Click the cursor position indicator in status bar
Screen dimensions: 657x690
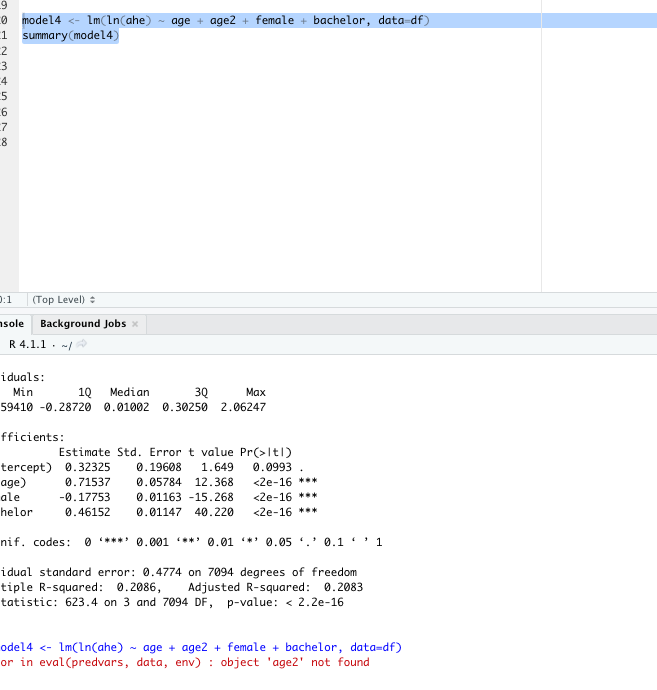[6, 300]
